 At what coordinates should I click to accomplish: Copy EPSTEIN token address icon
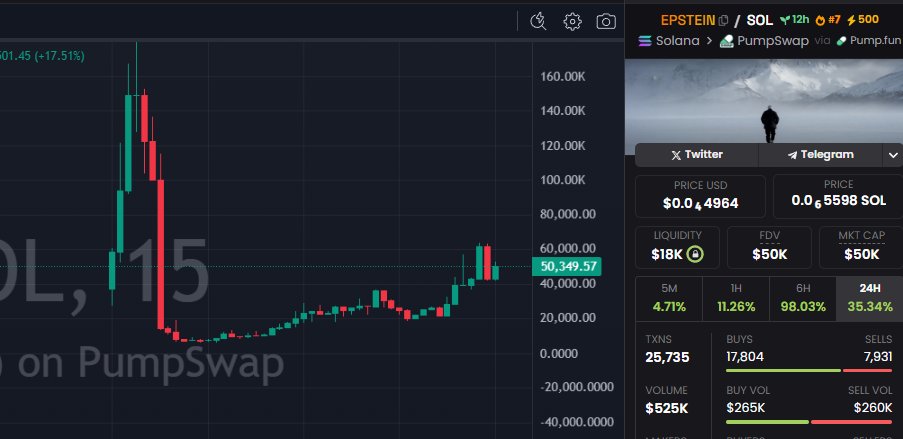[724, 20]
